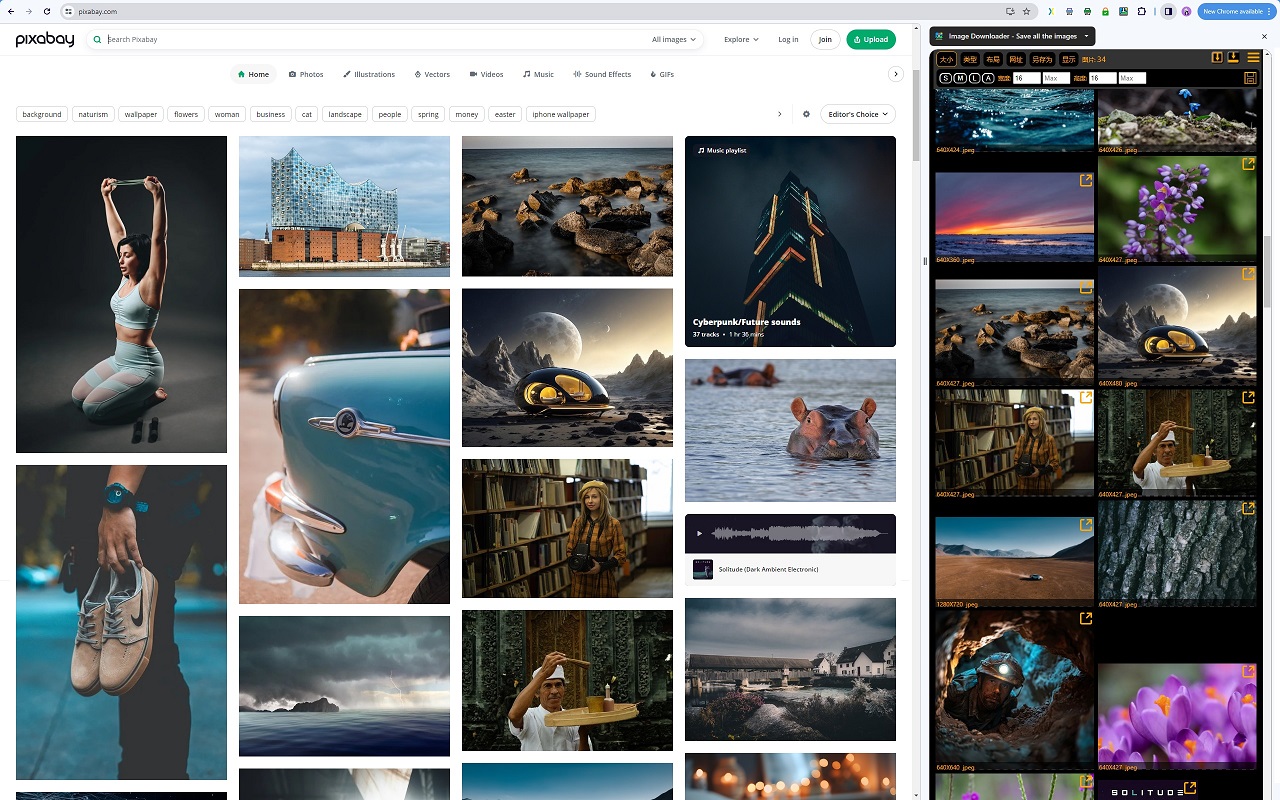Viewport: 1280px width, 800px height.
Task: Open the hamburger menu in Image Downloader
Action: (x=1253, y=58)
